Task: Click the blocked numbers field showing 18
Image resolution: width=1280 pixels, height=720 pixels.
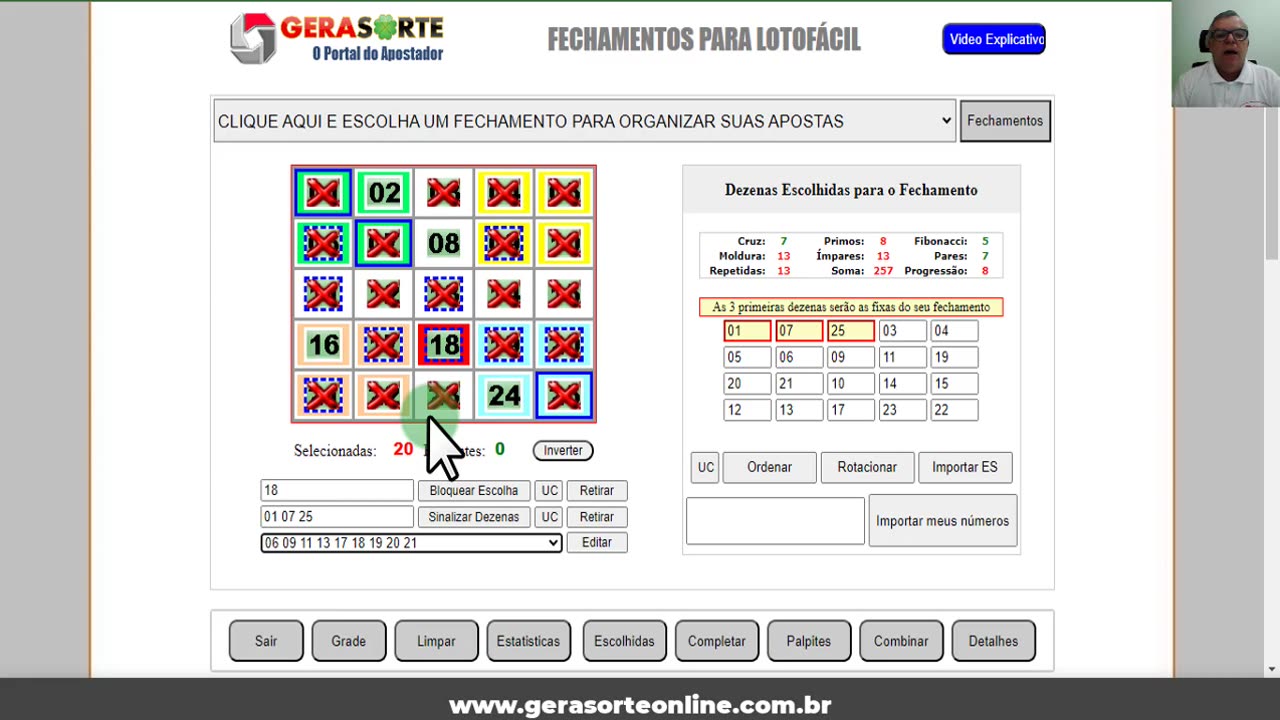Action: point(337,490)
